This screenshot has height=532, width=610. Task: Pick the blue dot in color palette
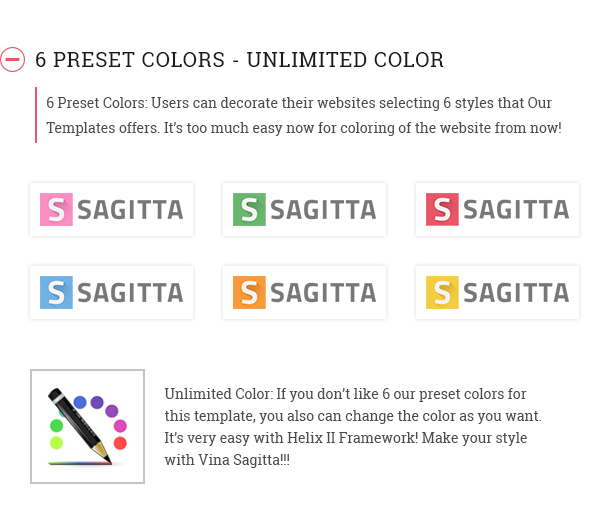80,402
